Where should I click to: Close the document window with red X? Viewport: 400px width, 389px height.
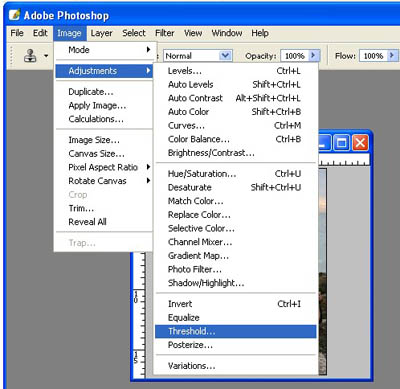360,143
